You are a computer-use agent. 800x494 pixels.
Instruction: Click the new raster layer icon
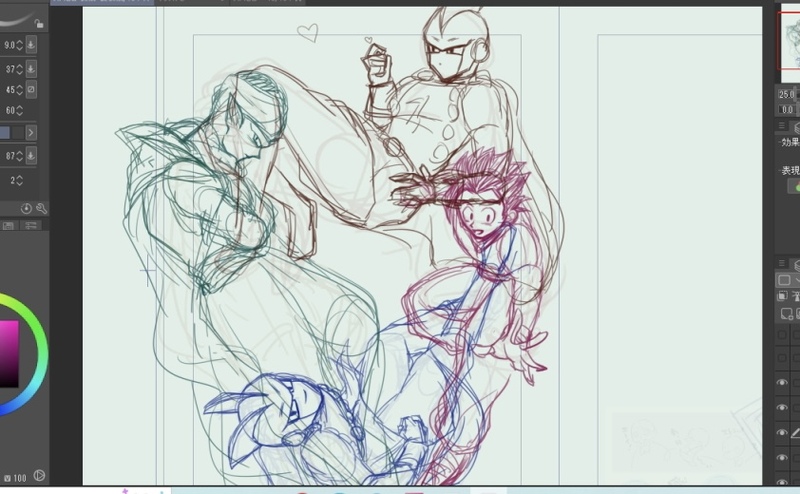click(x=787, y=313)
